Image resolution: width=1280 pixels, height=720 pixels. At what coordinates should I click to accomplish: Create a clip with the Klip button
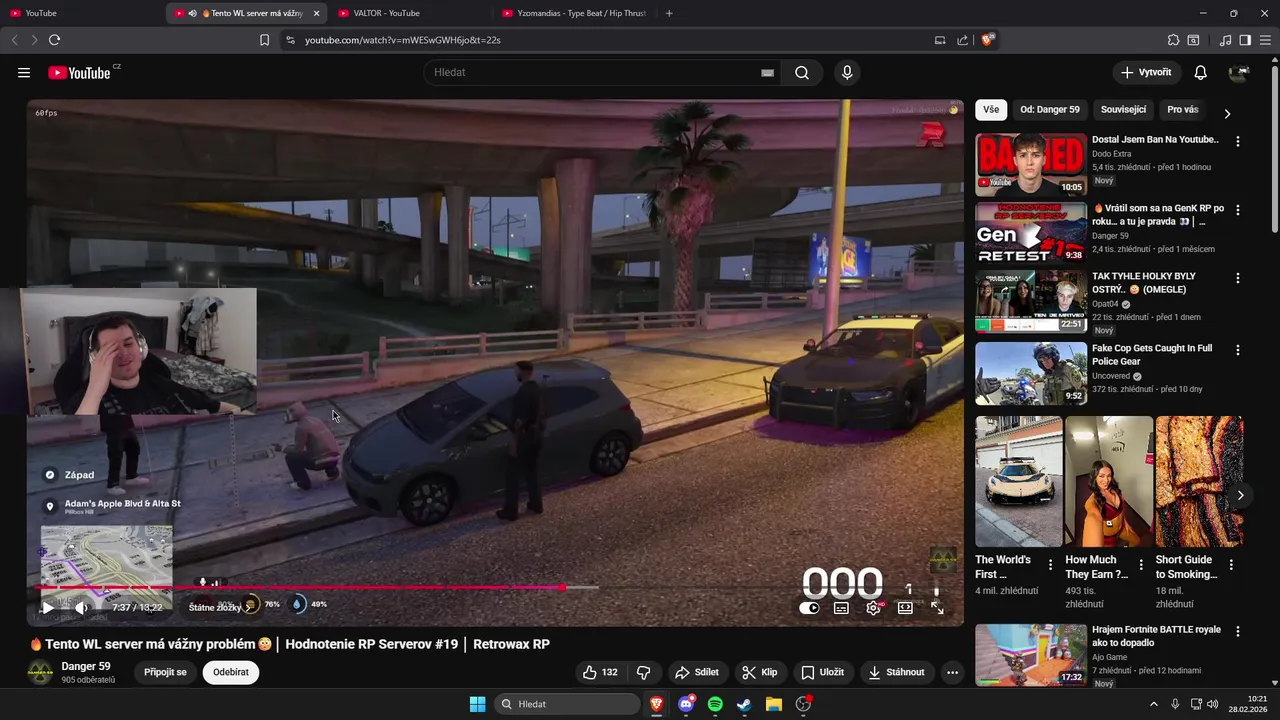click(759, 672)
